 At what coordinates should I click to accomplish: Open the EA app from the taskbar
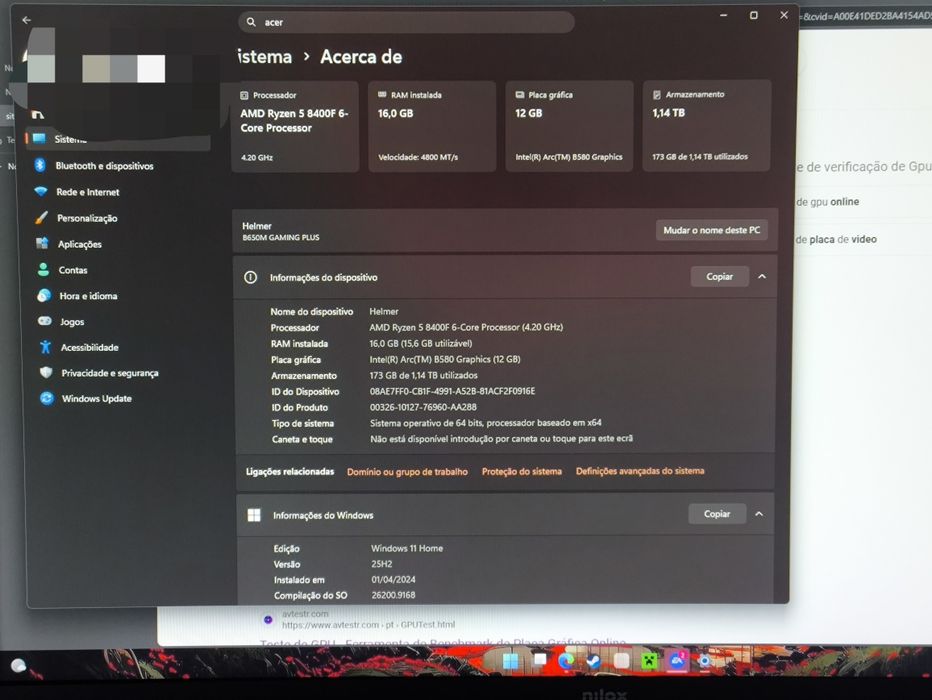[677, 661]
